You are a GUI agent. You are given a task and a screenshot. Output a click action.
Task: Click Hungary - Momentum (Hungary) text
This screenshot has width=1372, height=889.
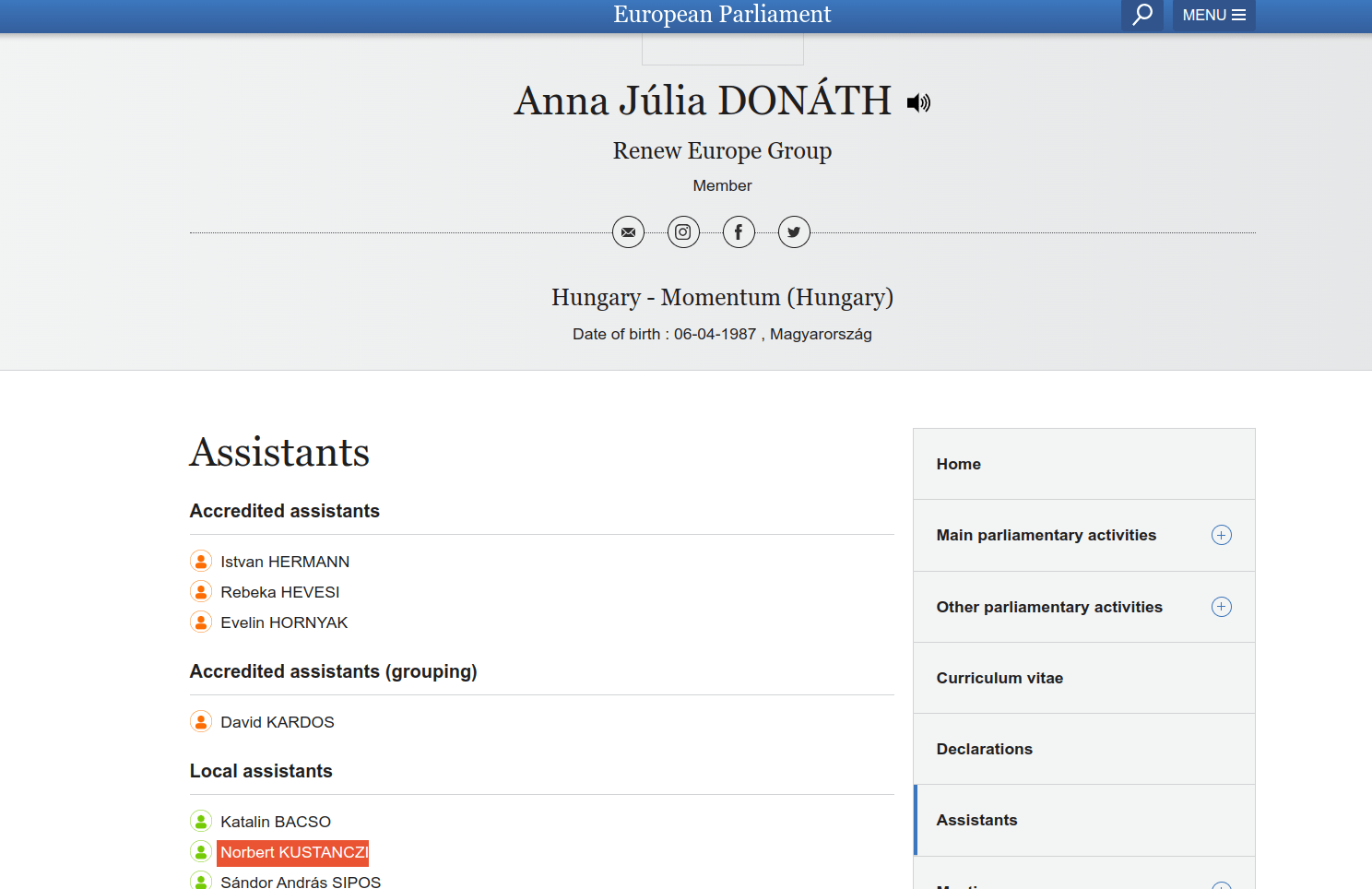722,297
